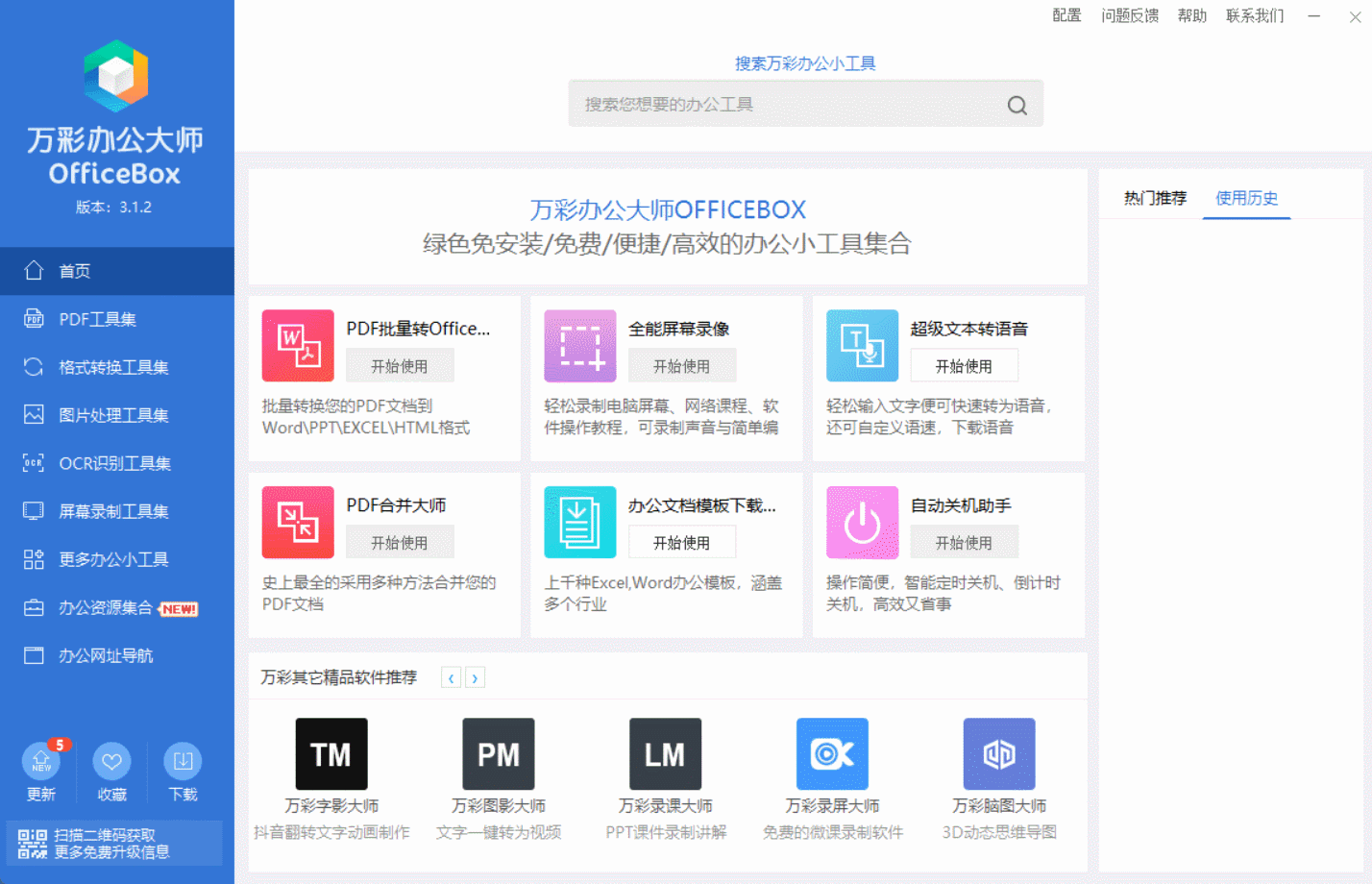Click the 下载 download icon
Image resolution: width=1372 pixels, height=884 pixels.
(183, 762)
